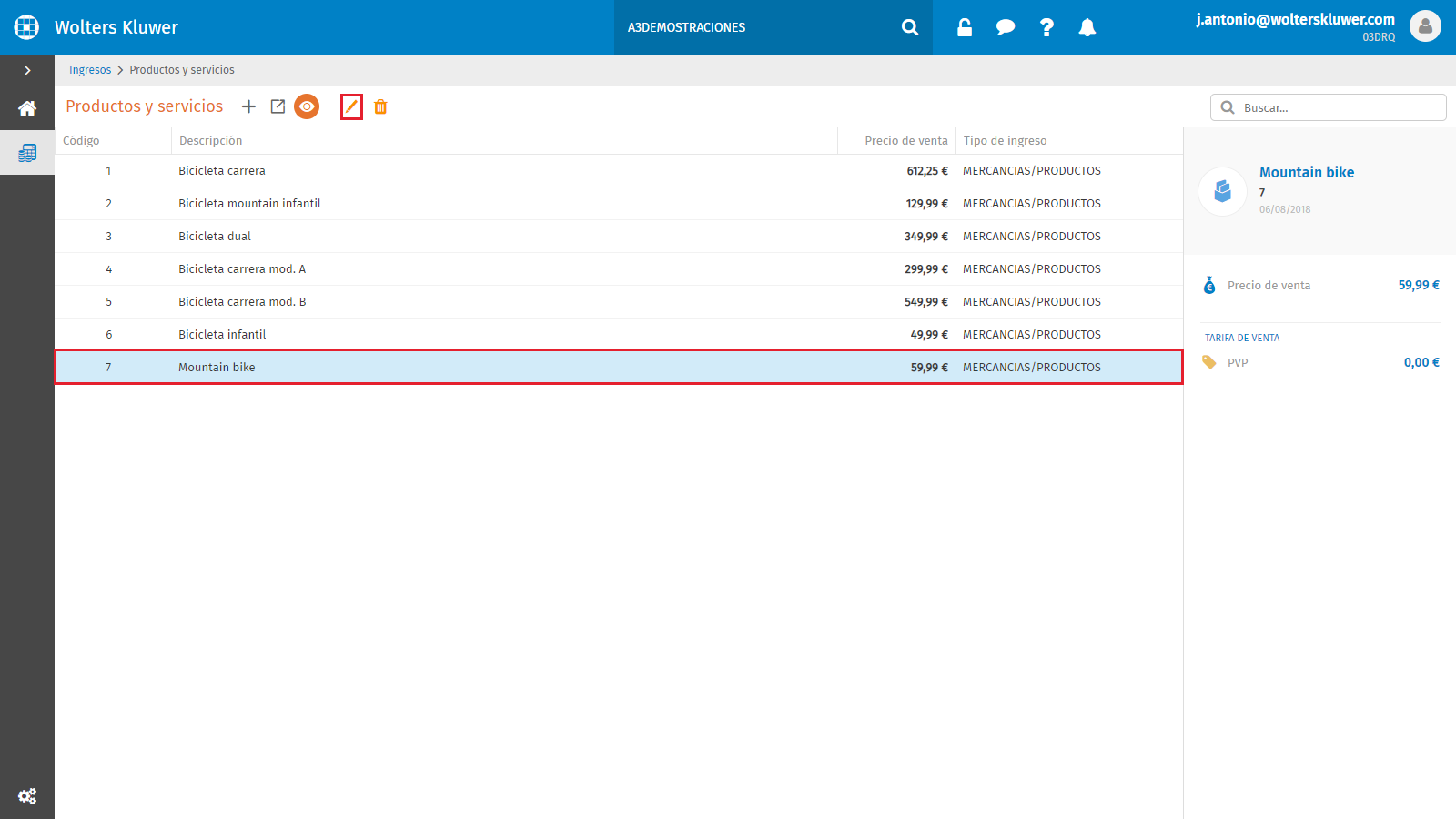Click the Ingresos breadcrumb link
The image size is (1456, 819).
pyautogui.click(x=90, y=70)
